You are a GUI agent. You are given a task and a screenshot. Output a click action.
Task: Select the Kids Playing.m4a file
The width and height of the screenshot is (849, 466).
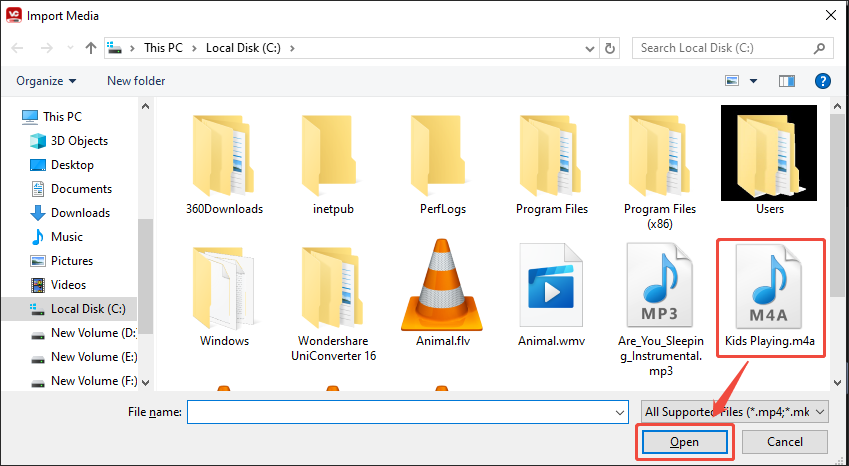click(769, 296)
